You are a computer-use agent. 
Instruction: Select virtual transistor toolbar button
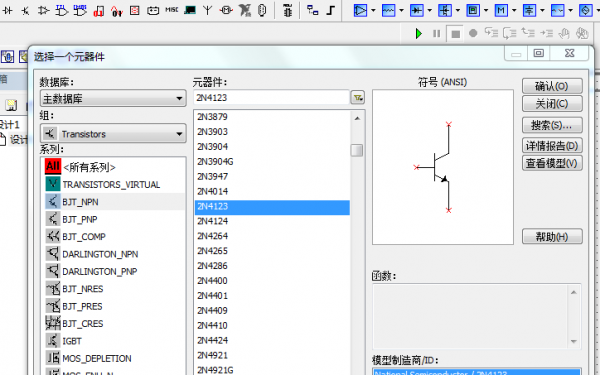pos(445,10)
